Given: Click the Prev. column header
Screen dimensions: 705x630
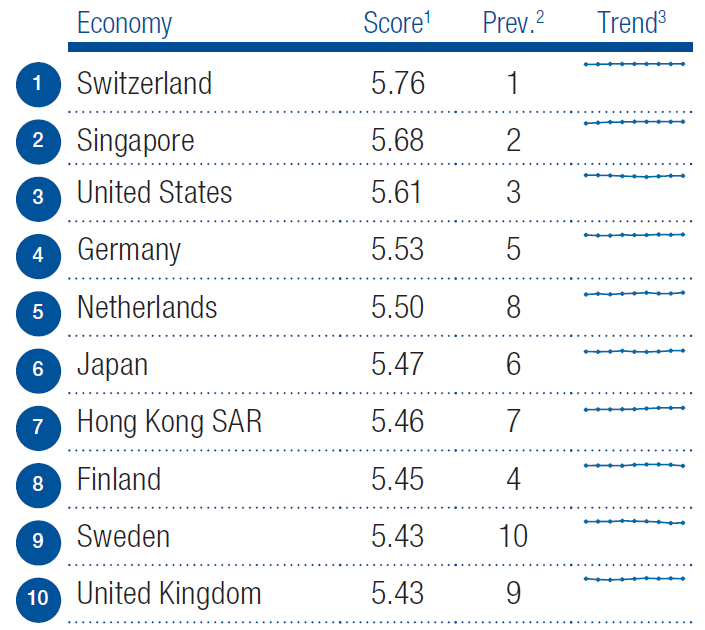Looking at the screenshot, I should tap(513, 24).
